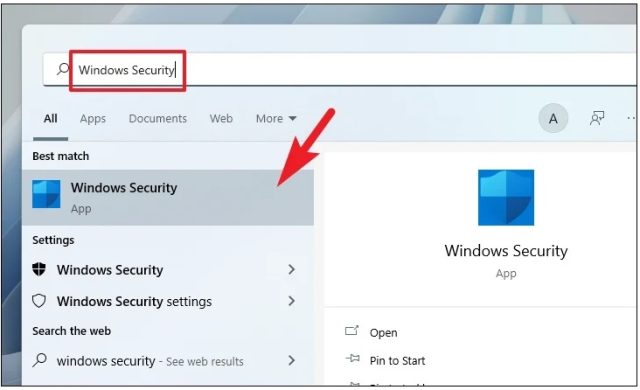Screen dimensions: 640x390
Task: Open the Windows Security shield app icon
Action: point(46,194)
